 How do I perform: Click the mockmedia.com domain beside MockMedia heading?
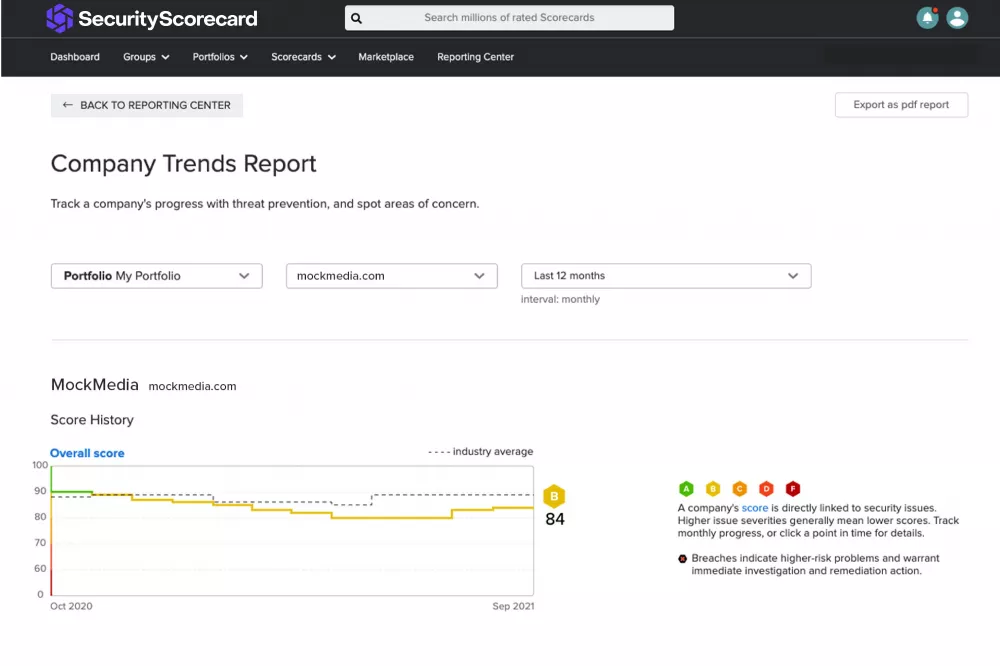pos(192,386)
